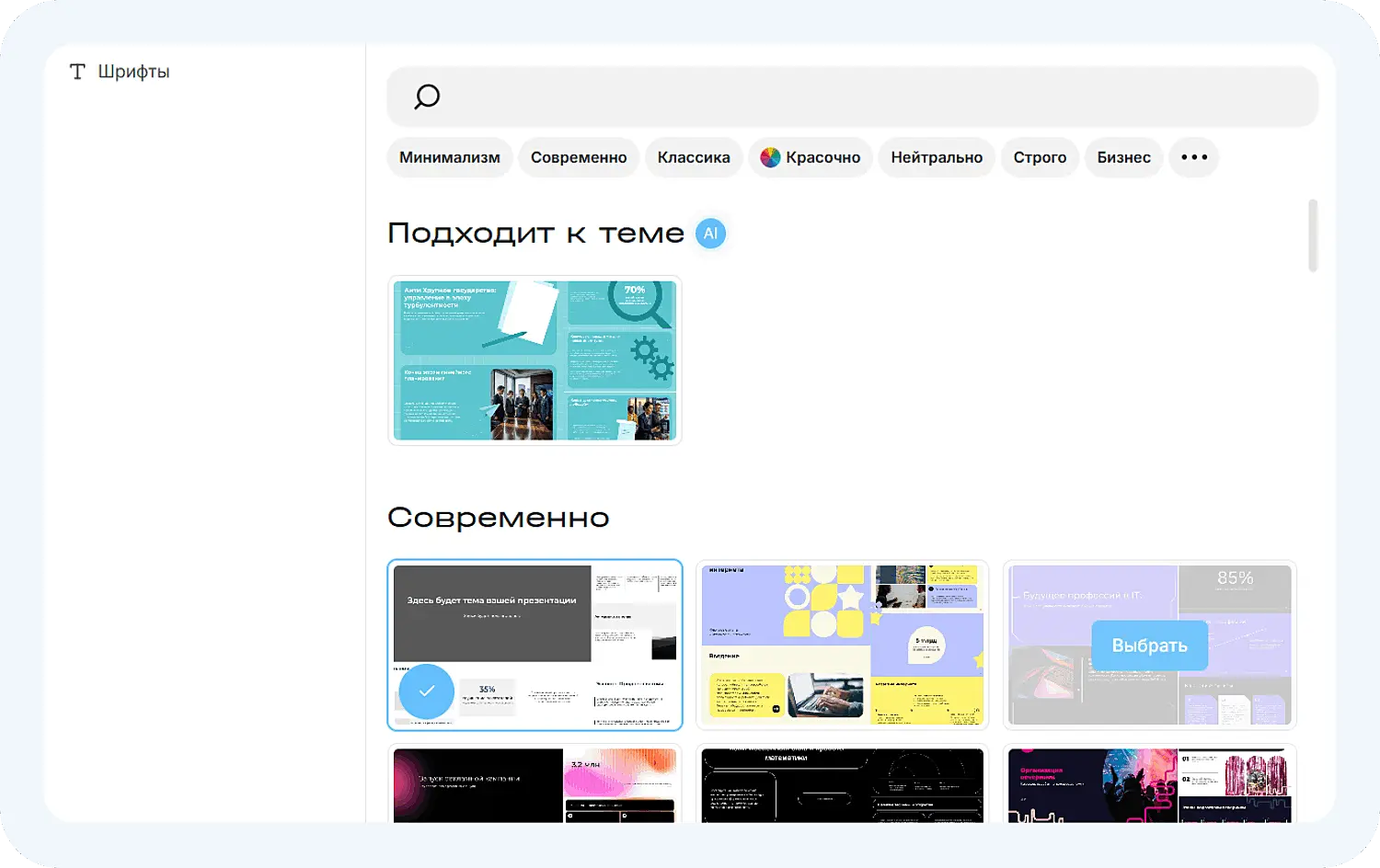Viewport: 1380px width, 868px height.
Task: Select the Классика filter chip
Action: pos(694,157)
